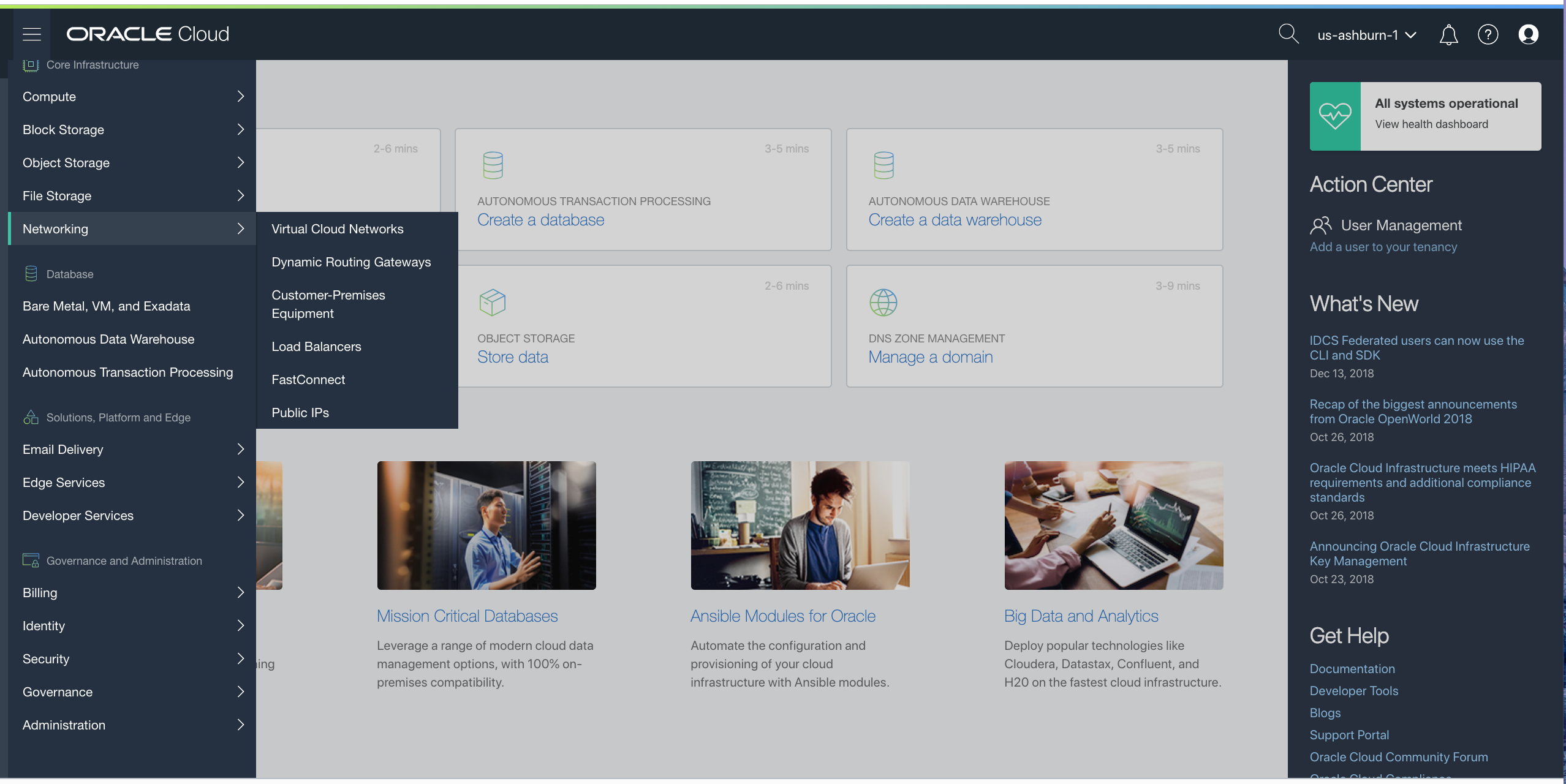Click the Autonomous Transaction Processing database icon
Image resolution: width=1566 pixels, height=784 pixels.
[492, 164]
